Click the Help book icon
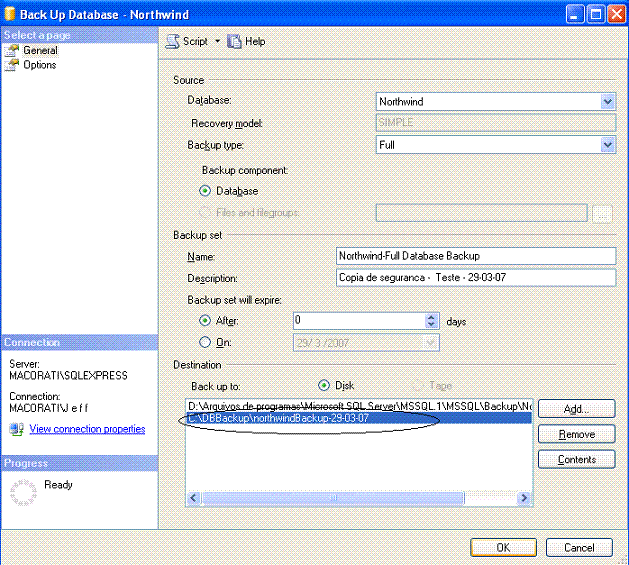Image resolution: width=629 pixels, height=565 pixels. click(x=234, y=41)
